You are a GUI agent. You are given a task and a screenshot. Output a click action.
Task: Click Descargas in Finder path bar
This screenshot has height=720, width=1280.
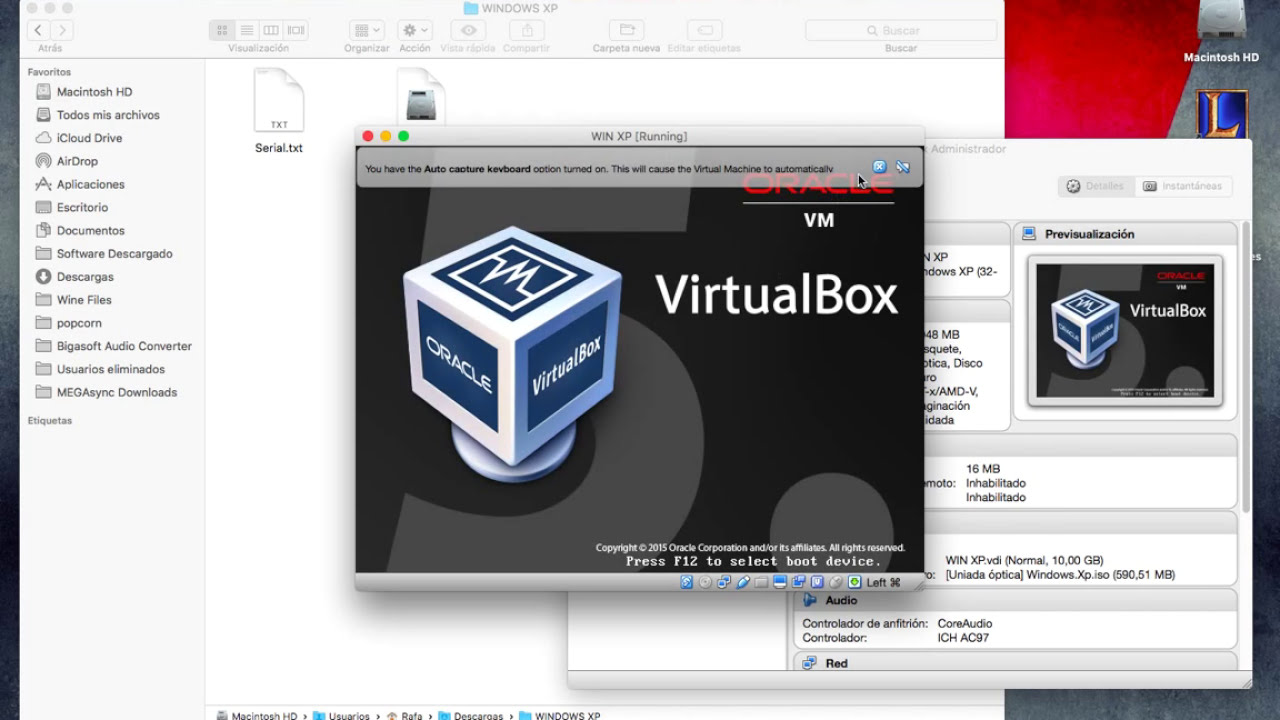point(470,715)
